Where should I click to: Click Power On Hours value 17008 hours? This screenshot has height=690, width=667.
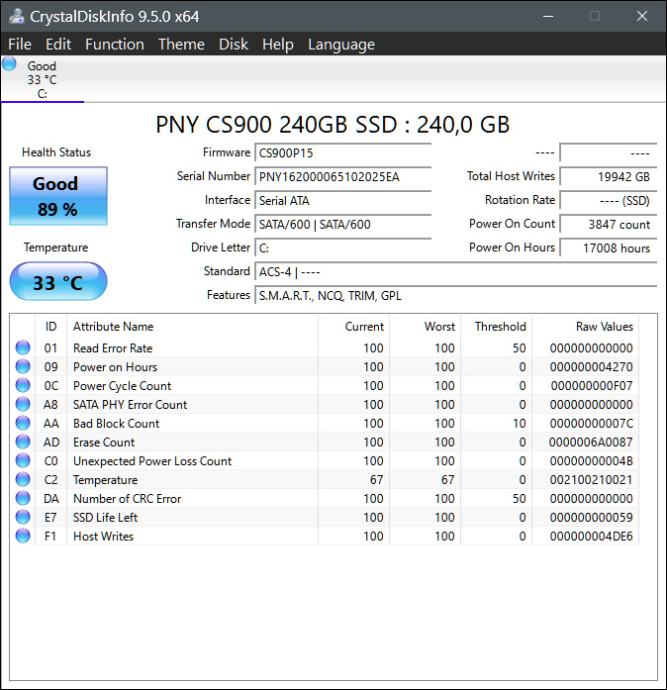[608, 248]
